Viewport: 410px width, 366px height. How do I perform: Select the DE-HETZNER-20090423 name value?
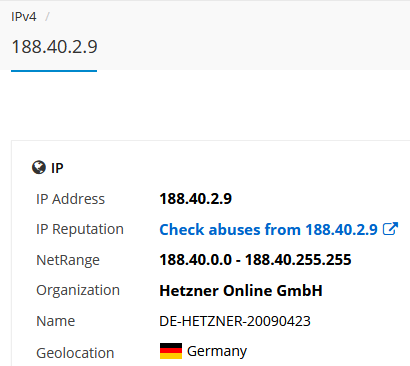point(235,321)
